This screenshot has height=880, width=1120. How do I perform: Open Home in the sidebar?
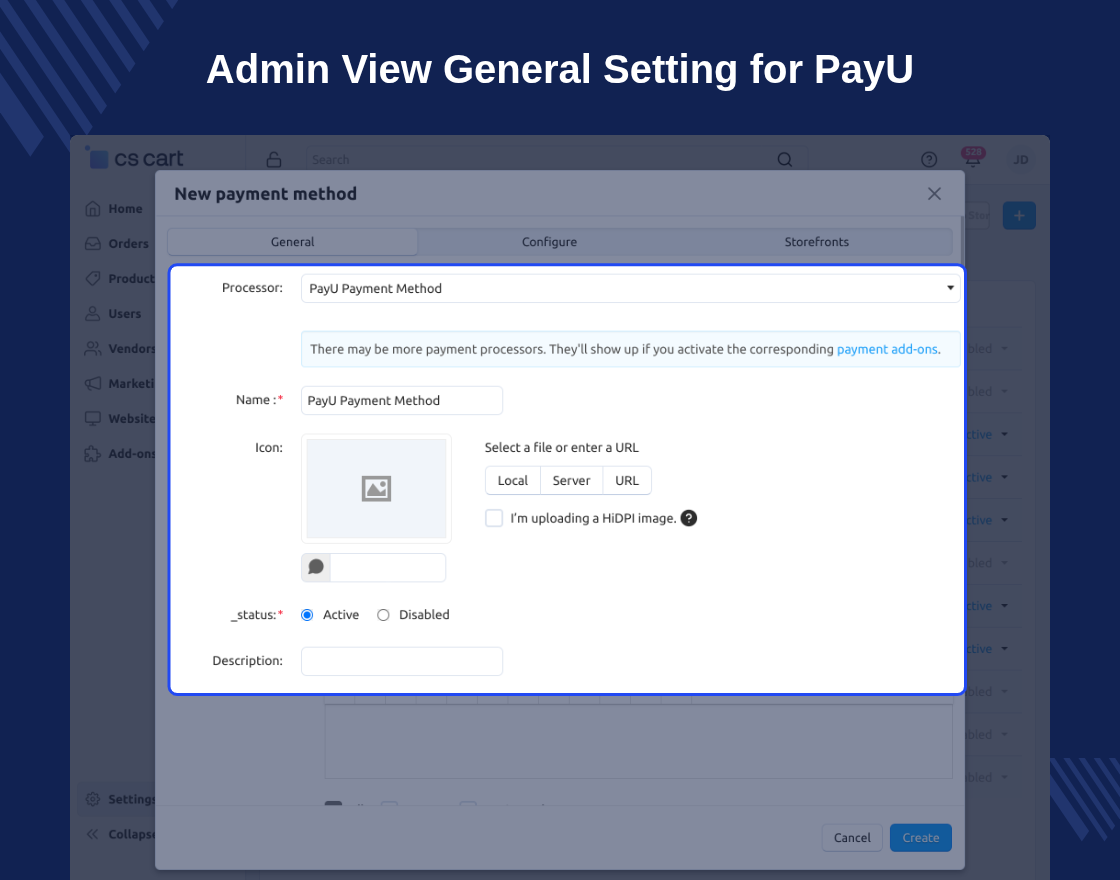[x=114, y=209]
